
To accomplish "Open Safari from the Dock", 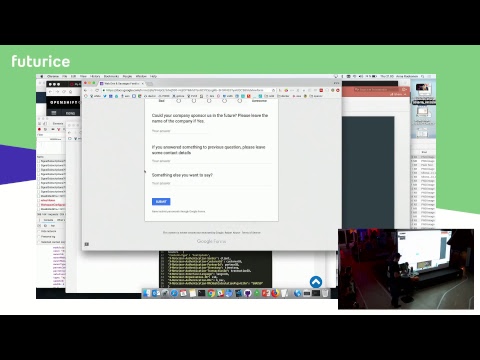I will tap(174, 293).
